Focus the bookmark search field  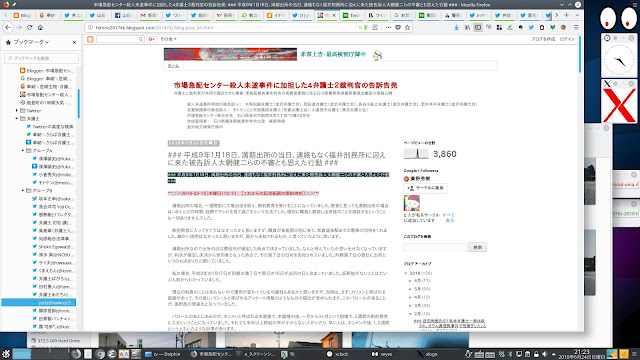[x=41, y=58]
